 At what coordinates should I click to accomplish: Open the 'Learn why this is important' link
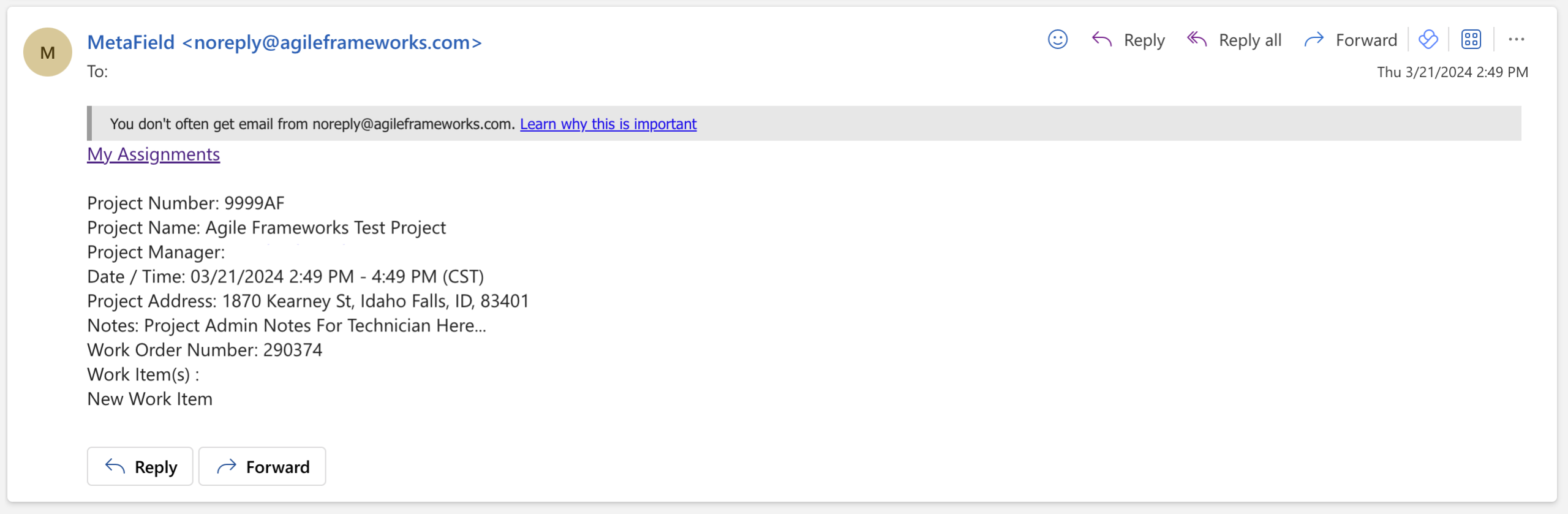pos(608,124)
